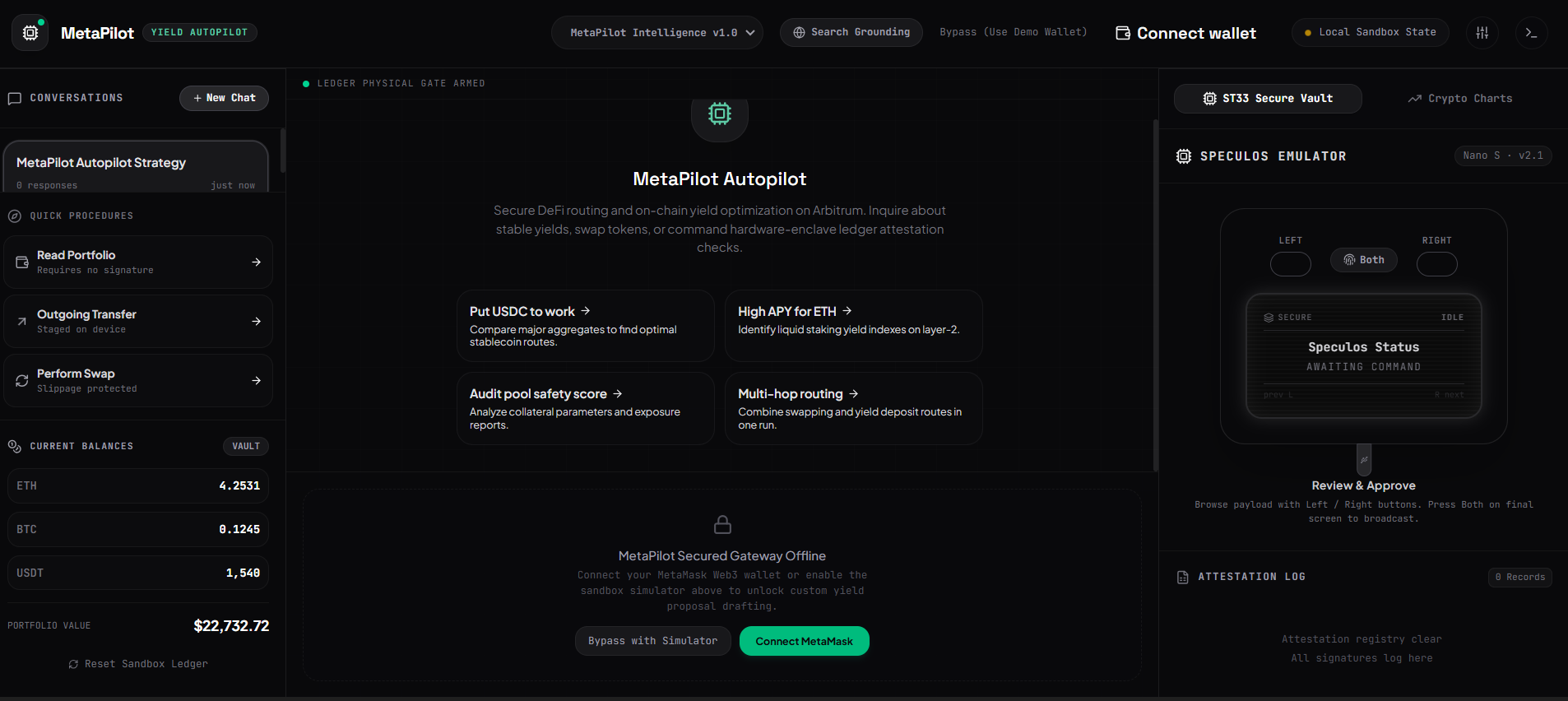The height and width of the screenshot is (701, 1568).
Task: Click the YIELD AUTOPILOT badge
Action: click(200, 32)
